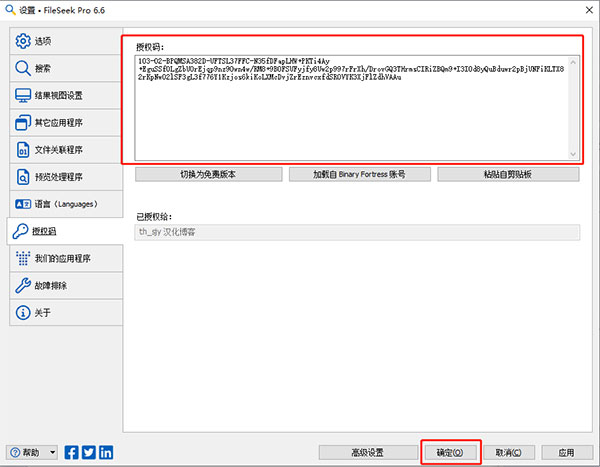Switch to the 文件关联程序 tab
Screen dimensions: 600x467
coord(66,150)
